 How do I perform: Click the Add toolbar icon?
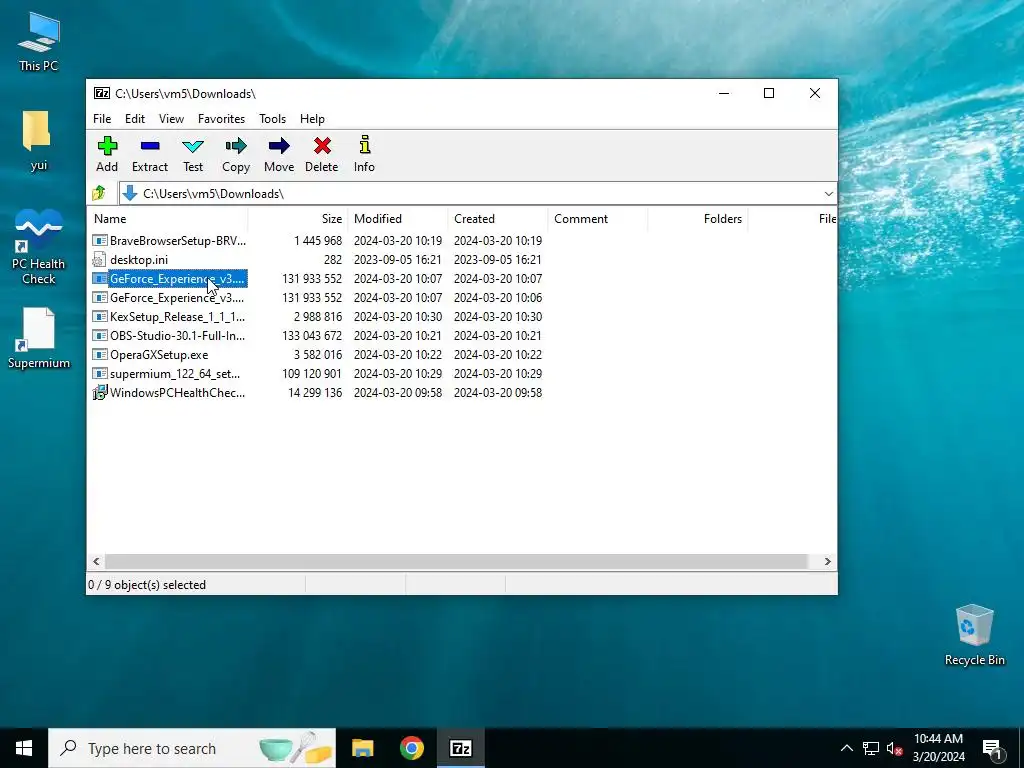107,154
